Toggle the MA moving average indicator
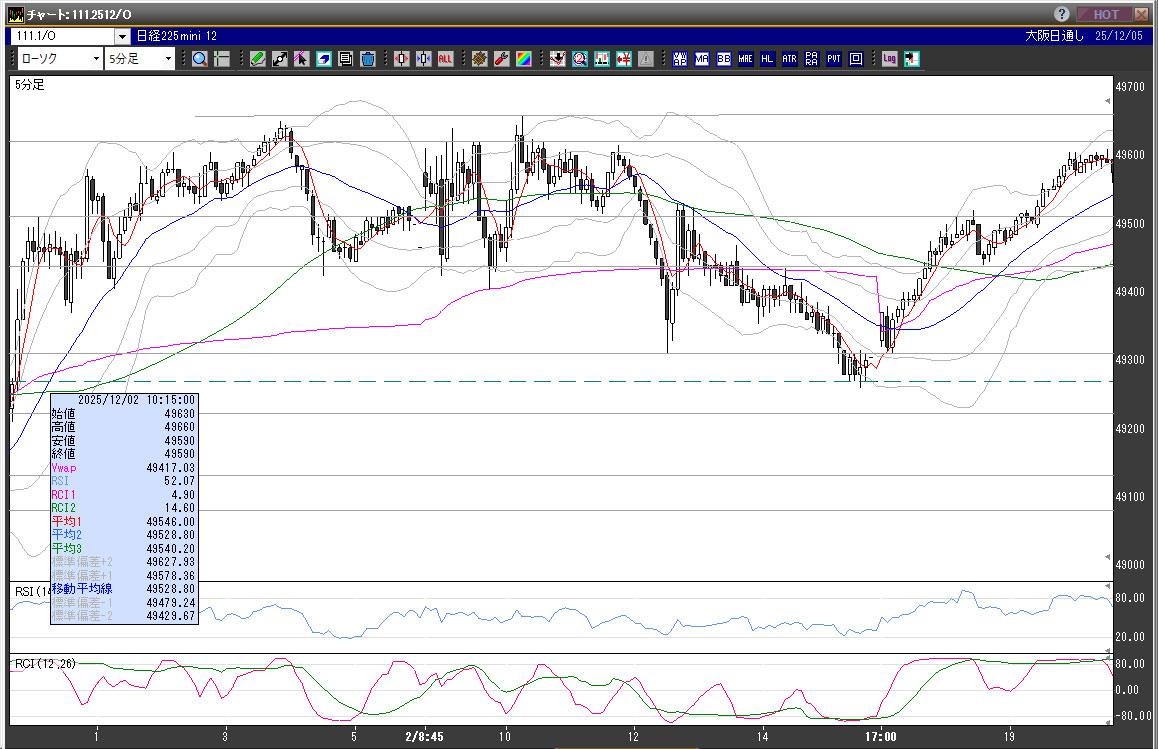The height and width of the screenshot is (749, 1158). (701, 59)
